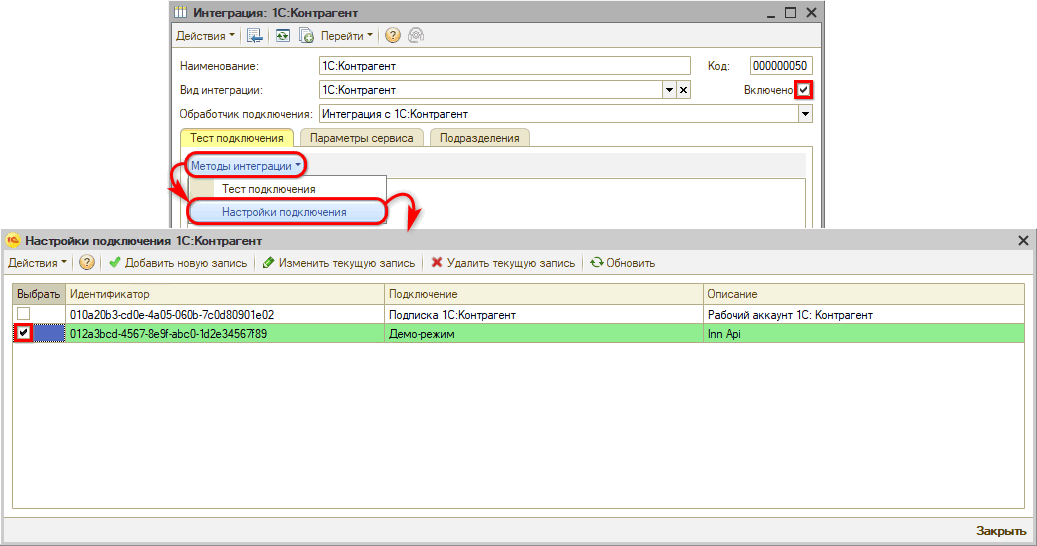Close the Настройки подключения window with X
This screenshot has width=1037, height=546.
[1023, 241]
